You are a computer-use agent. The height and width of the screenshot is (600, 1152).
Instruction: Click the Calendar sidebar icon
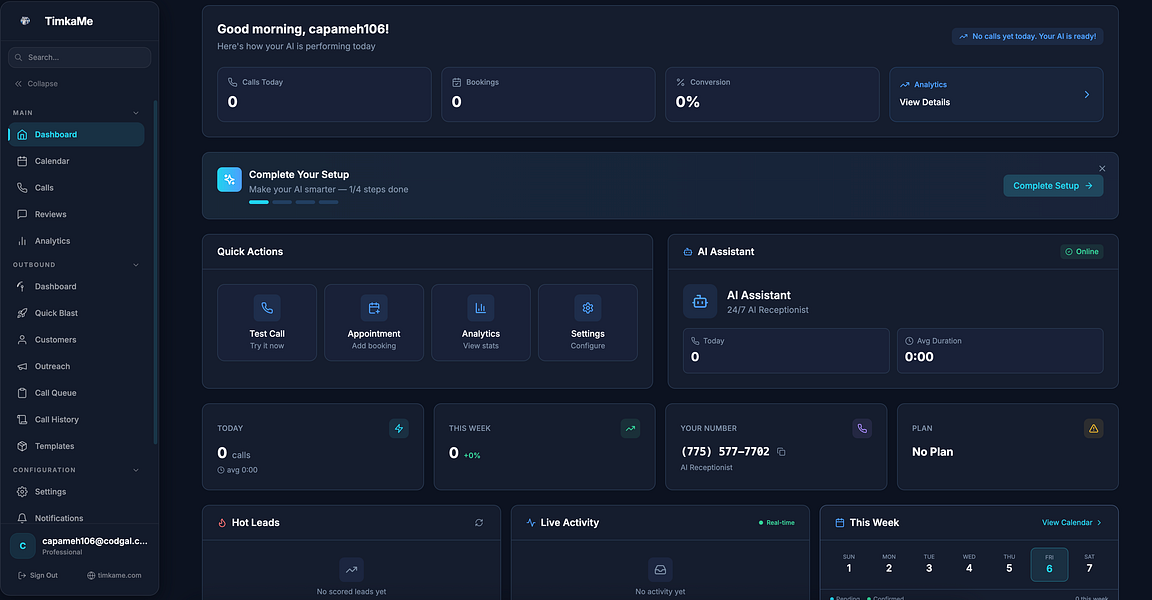click(22, 161)
